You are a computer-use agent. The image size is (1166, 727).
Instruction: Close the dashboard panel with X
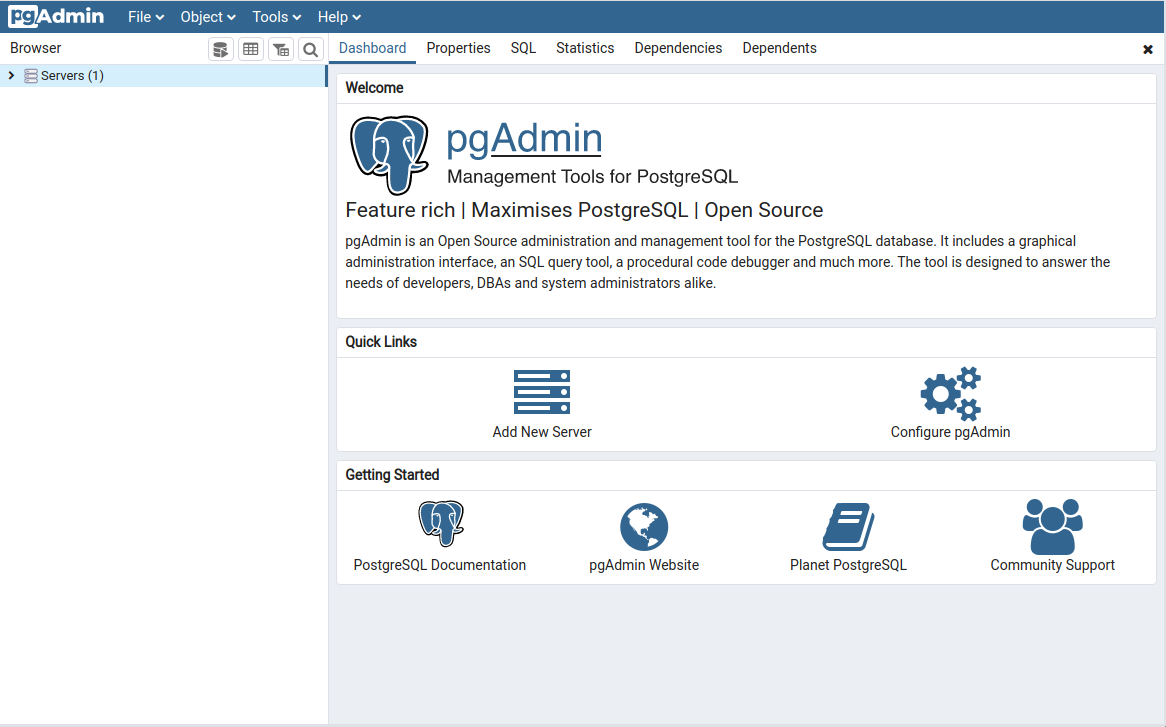click(x=1148, y=49)
